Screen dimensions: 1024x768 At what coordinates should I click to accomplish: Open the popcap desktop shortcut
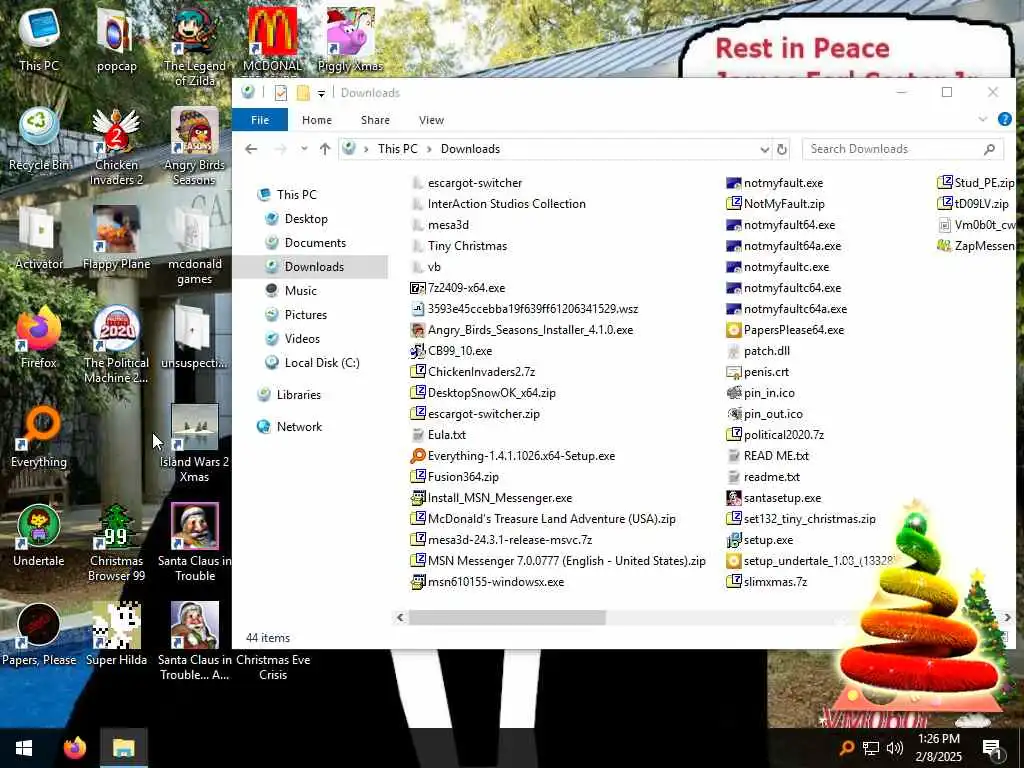(x=116, y=39)
